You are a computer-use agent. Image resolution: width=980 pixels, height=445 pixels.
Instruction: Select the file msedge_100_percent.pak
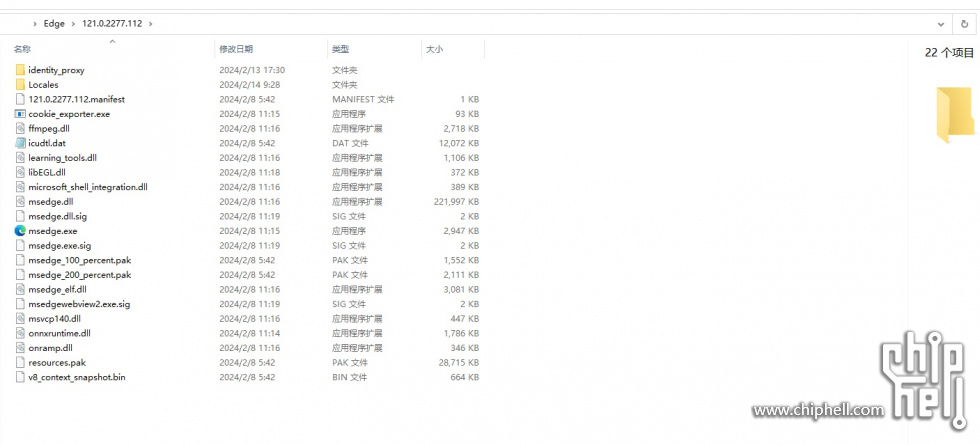point(79,260)
